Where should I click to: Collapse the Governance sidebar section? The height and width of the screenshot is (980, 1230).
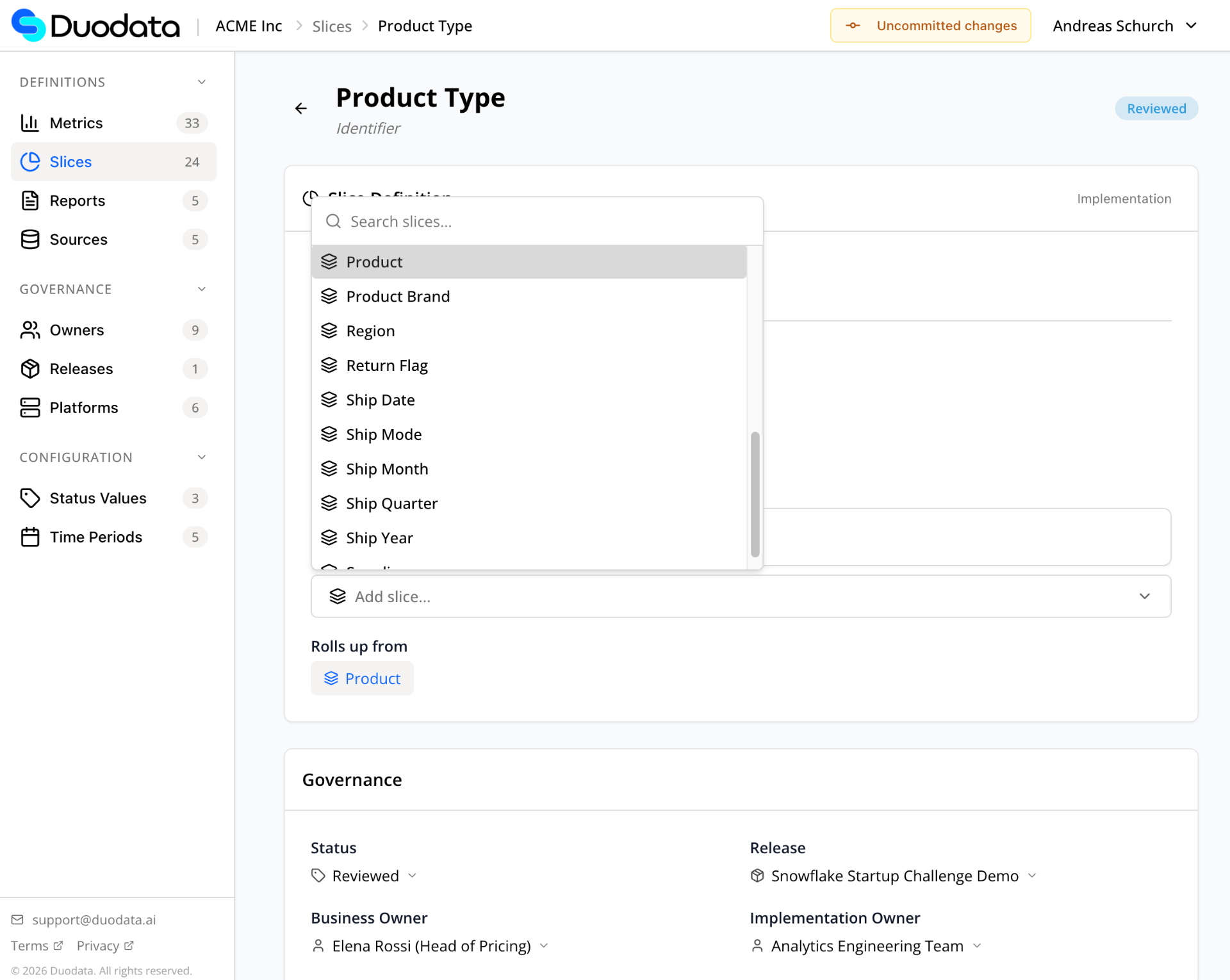[x=202, y=289]
